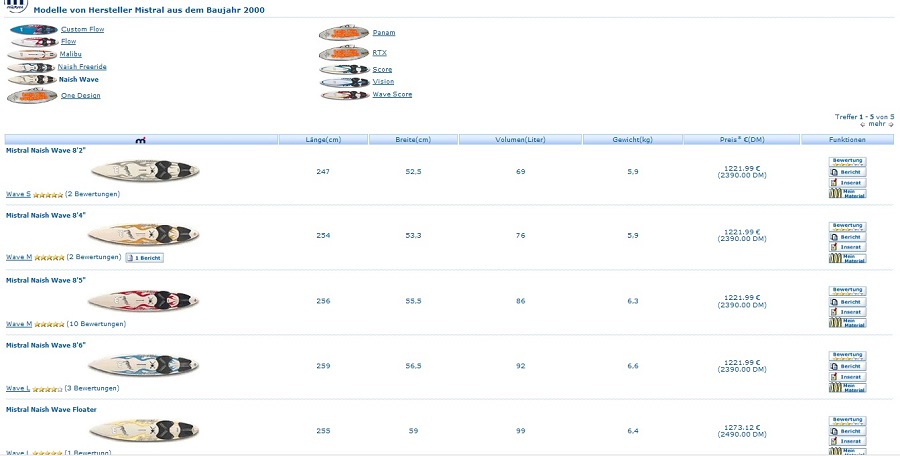This screenshot has height=456, width=900.
Task: Click the mehr pagination link
Action: coord(876,124)
